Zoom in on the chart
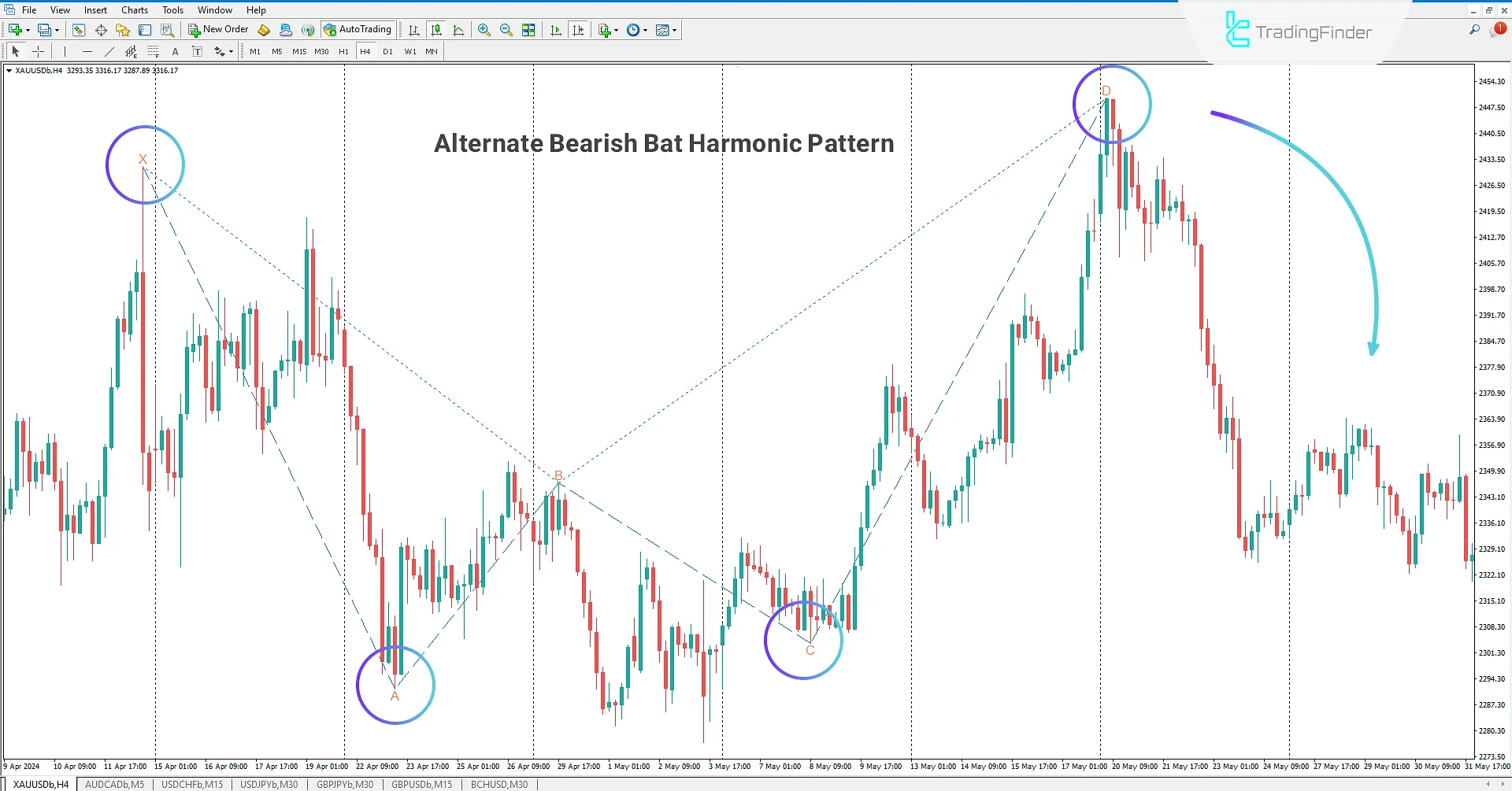The width and height of the screenshot is (1512, 791). point(484,30)
